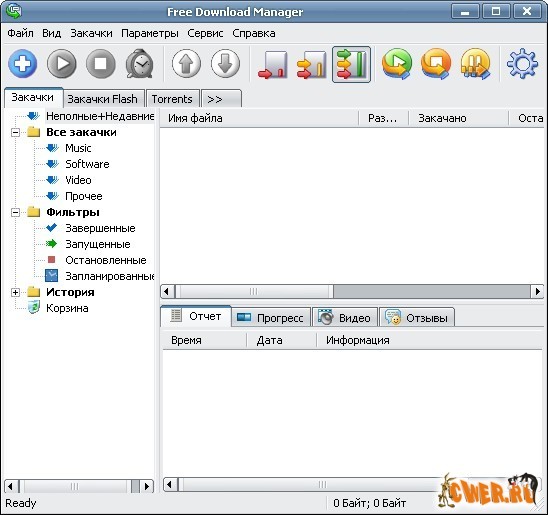Screen dimensions: 548x515
Task: Select the Прочее category
Action: tap(84, 196)
